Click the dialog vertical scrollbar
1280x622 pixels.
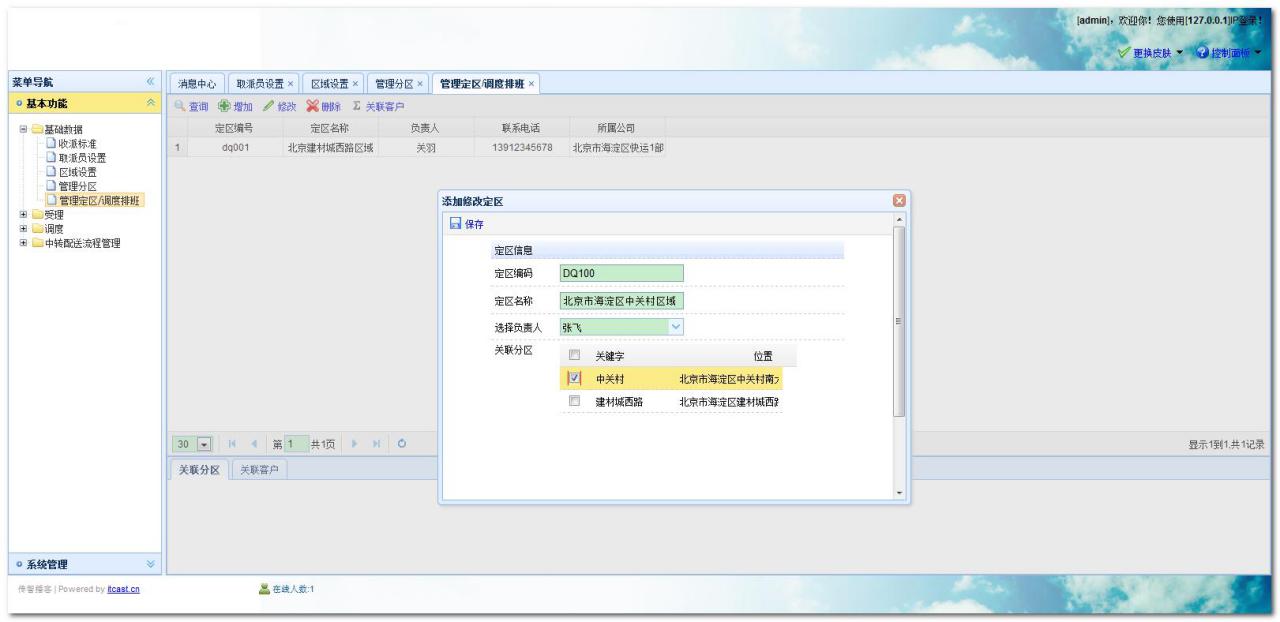[899, 320]
